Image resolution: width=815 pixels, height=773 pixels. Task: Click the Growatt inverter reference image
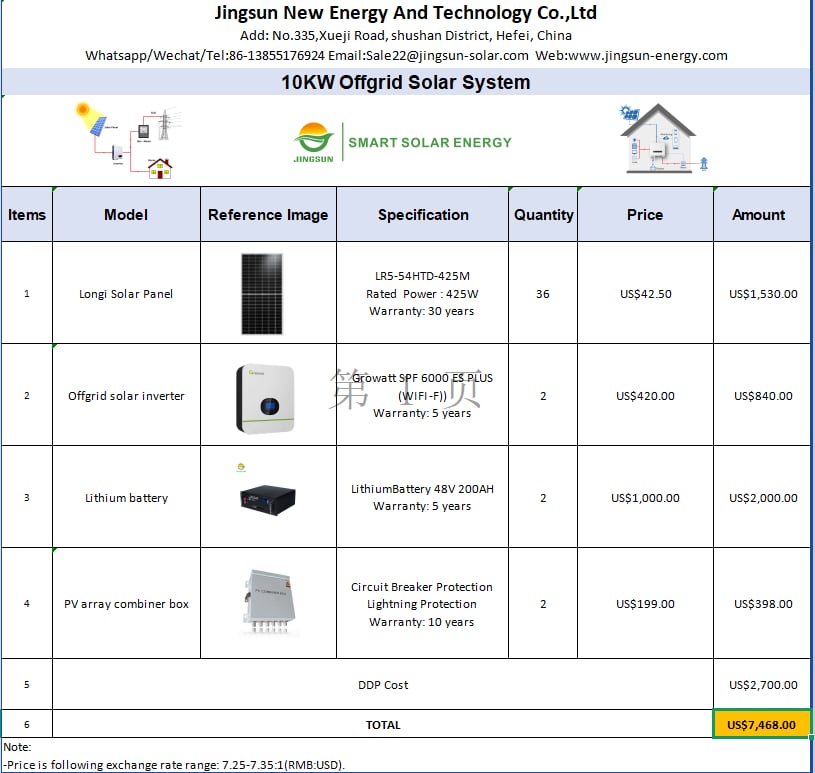pos(265,399)
